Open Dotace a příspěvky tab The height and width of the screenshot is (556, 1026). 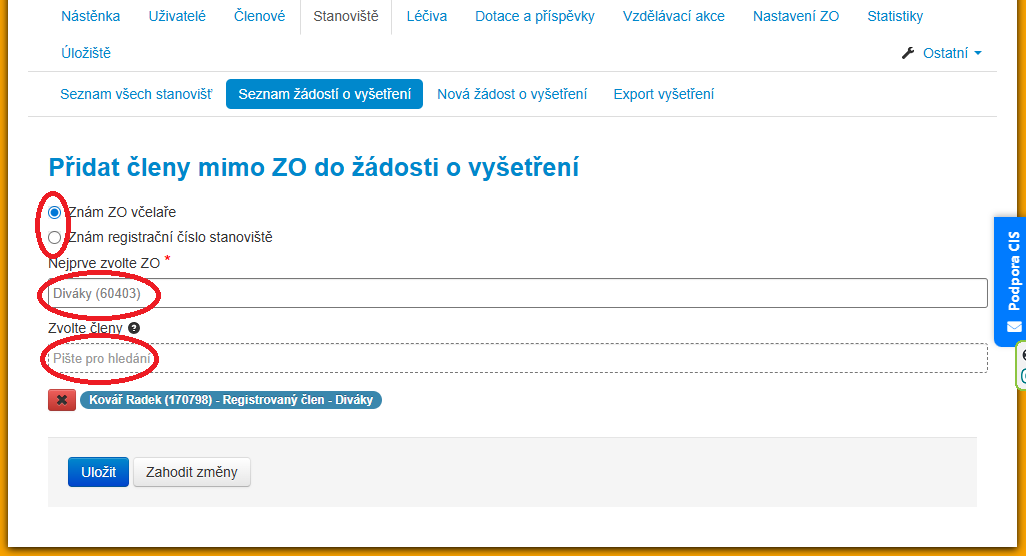[534, 16]
